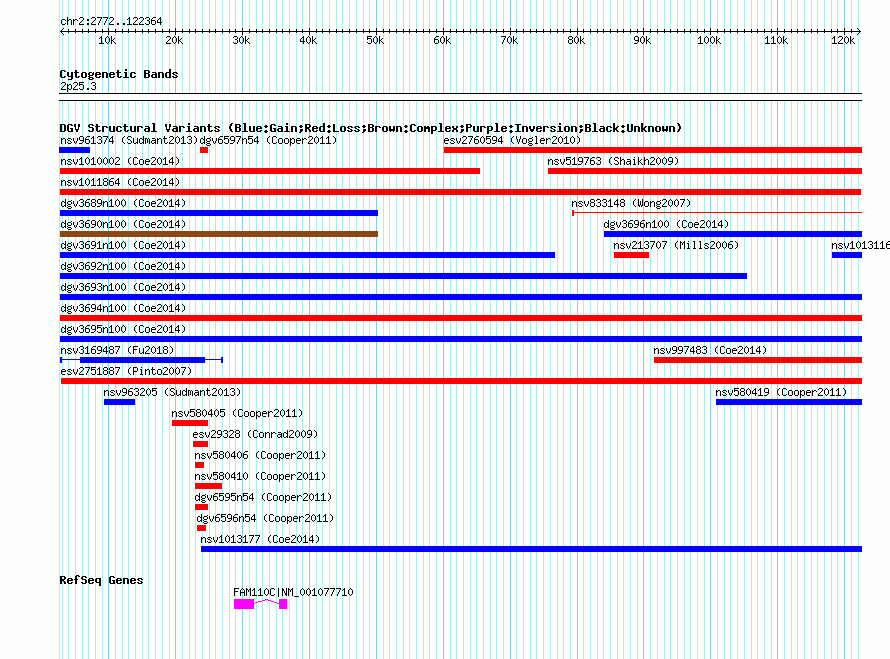
Task: Click the dgv3693n100 (Coe2014) blue bar
Action: click(461, 297)
